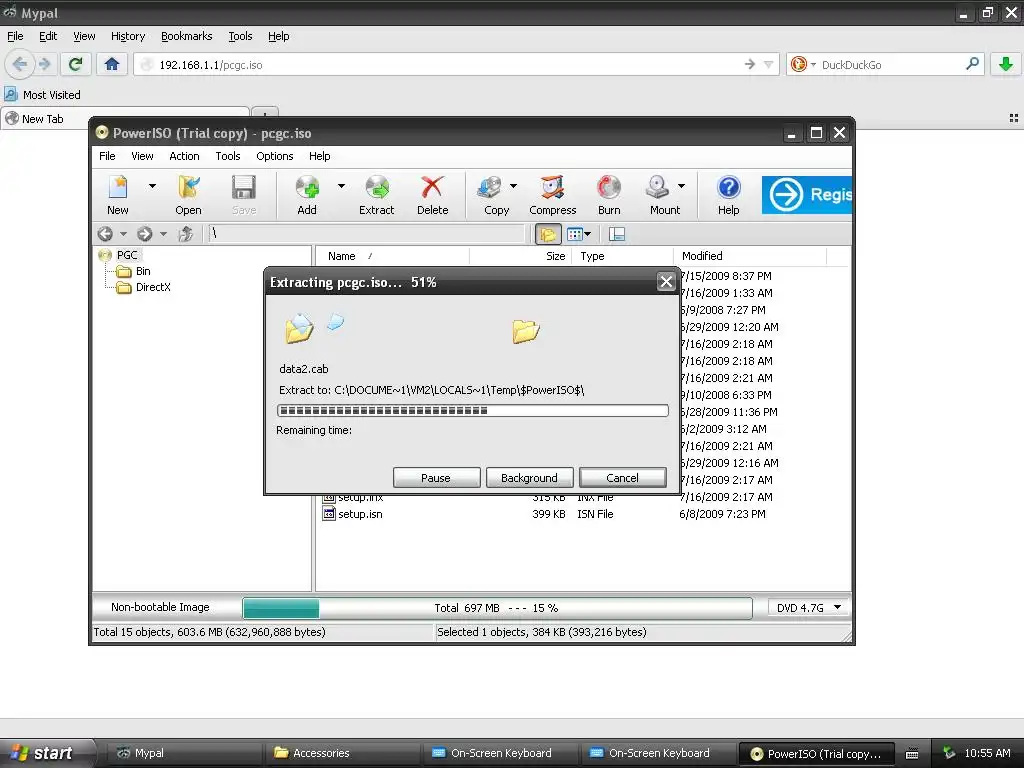Click the Non-bootable Image status label
The image size is (1024, 768).
pyautogui.click(x=160, y=607)
